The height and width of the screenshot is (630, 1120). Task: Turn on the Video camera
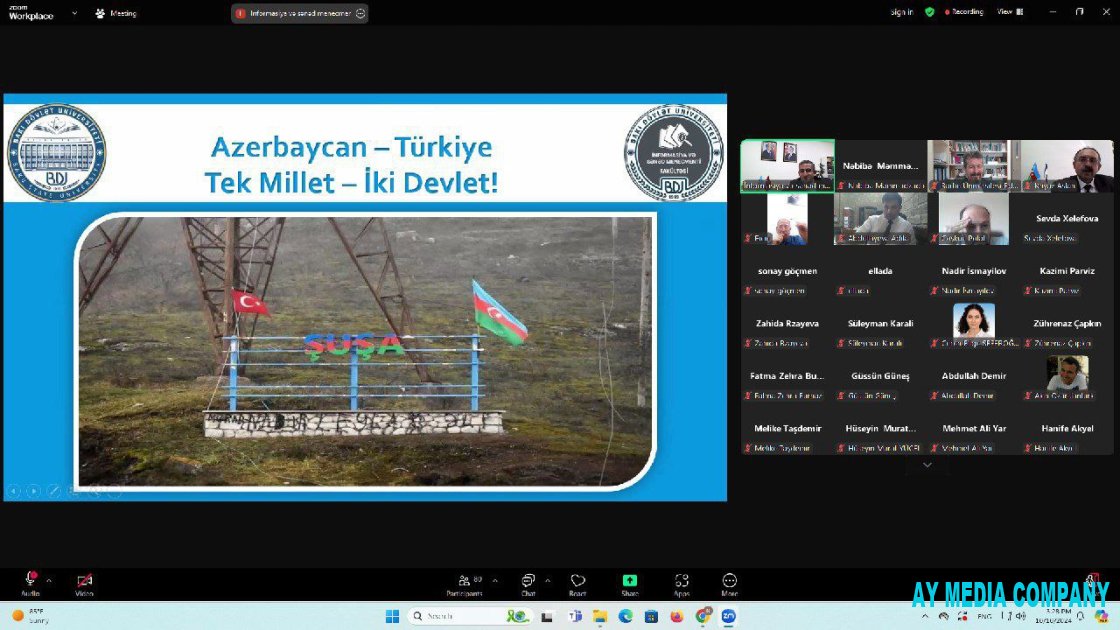85,581
